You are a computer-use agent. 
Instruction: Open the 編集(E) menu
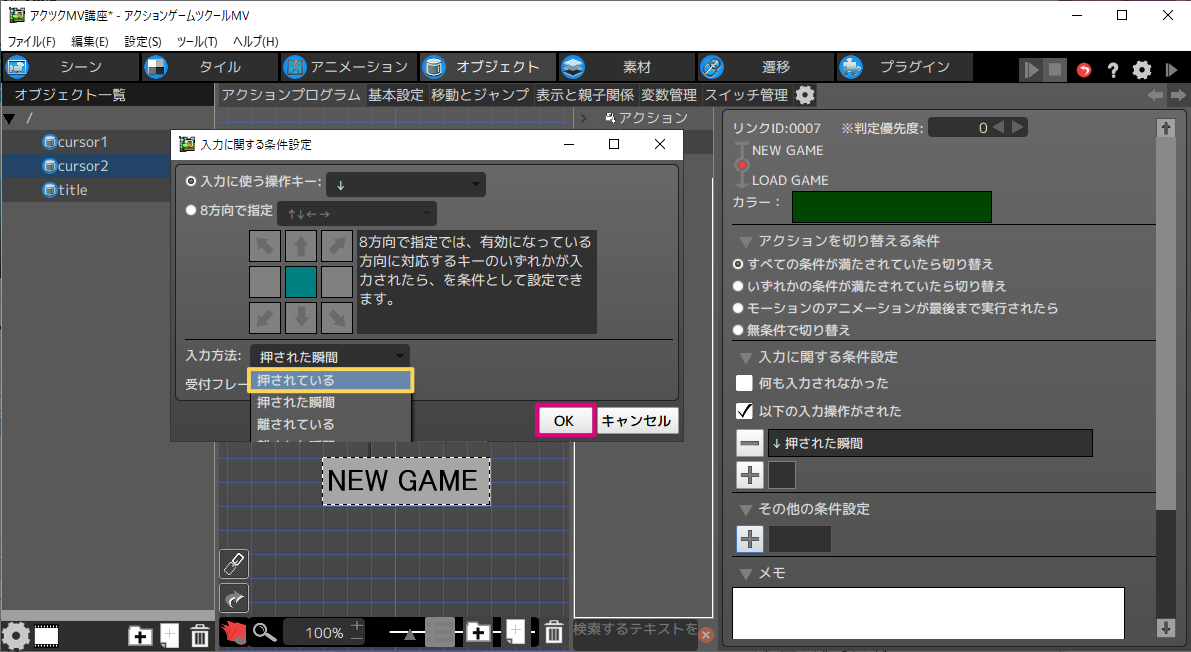[89, 41]
